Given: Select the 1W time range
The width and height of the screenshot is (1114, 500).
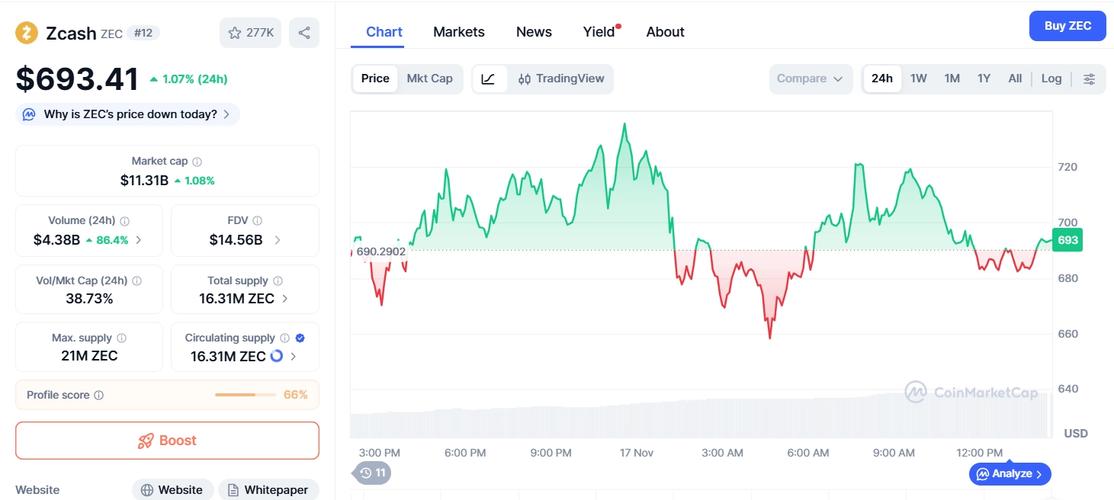Looking at the screenshot, I should point(918,79).
